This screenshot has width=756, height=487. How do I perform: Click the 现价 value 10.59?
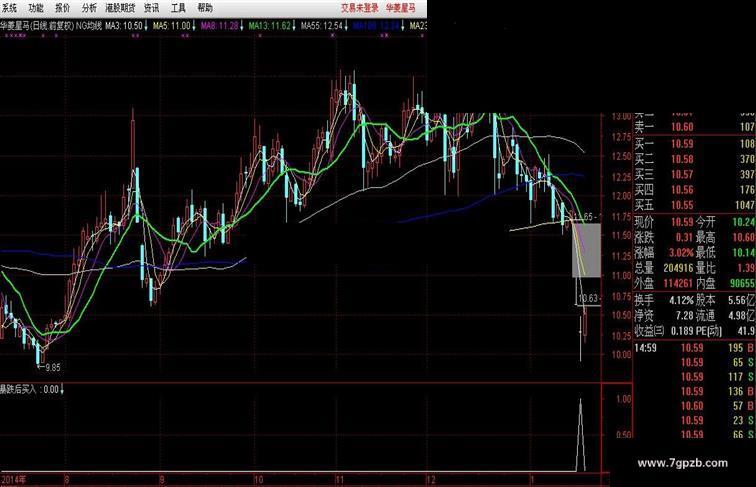(x=682, y=222)
